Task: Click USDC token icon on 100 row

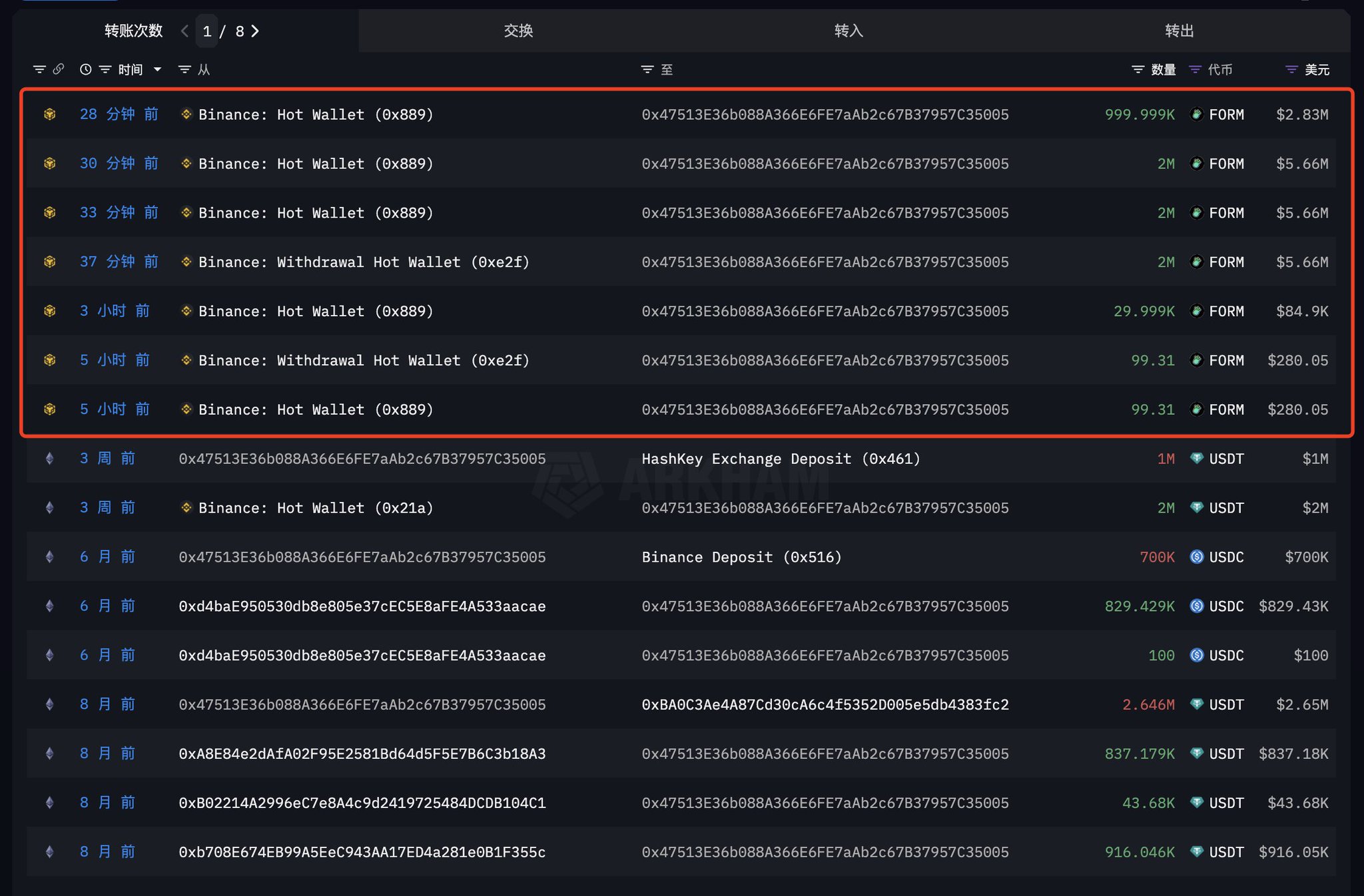Action: click(x=1197, y=656)
